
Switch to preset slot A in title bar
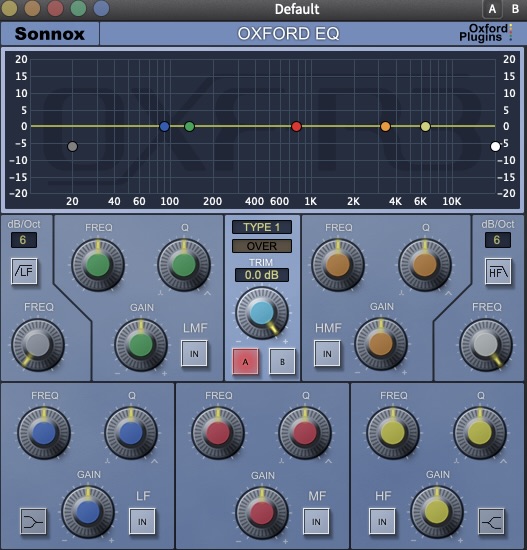coord(492,9)
